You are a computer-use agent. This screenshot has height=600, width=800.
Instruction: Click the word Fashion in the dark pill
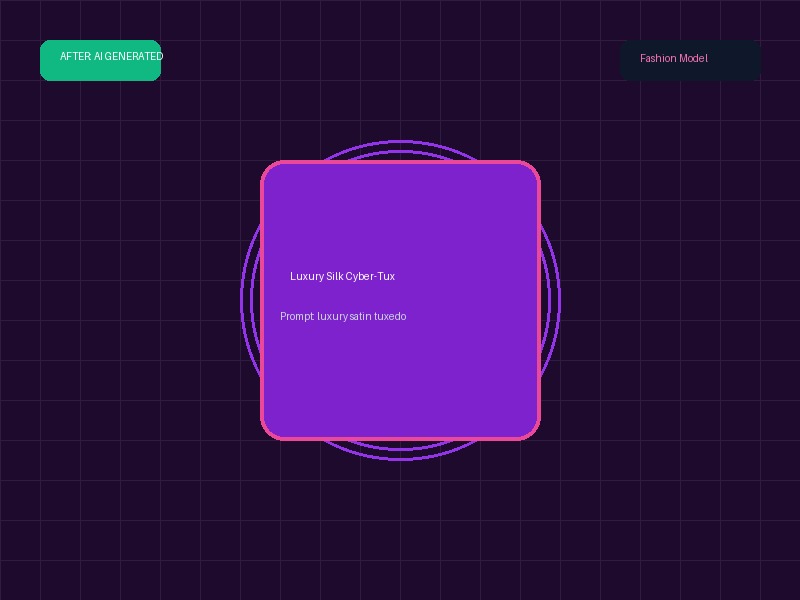(x=658, y=58)
